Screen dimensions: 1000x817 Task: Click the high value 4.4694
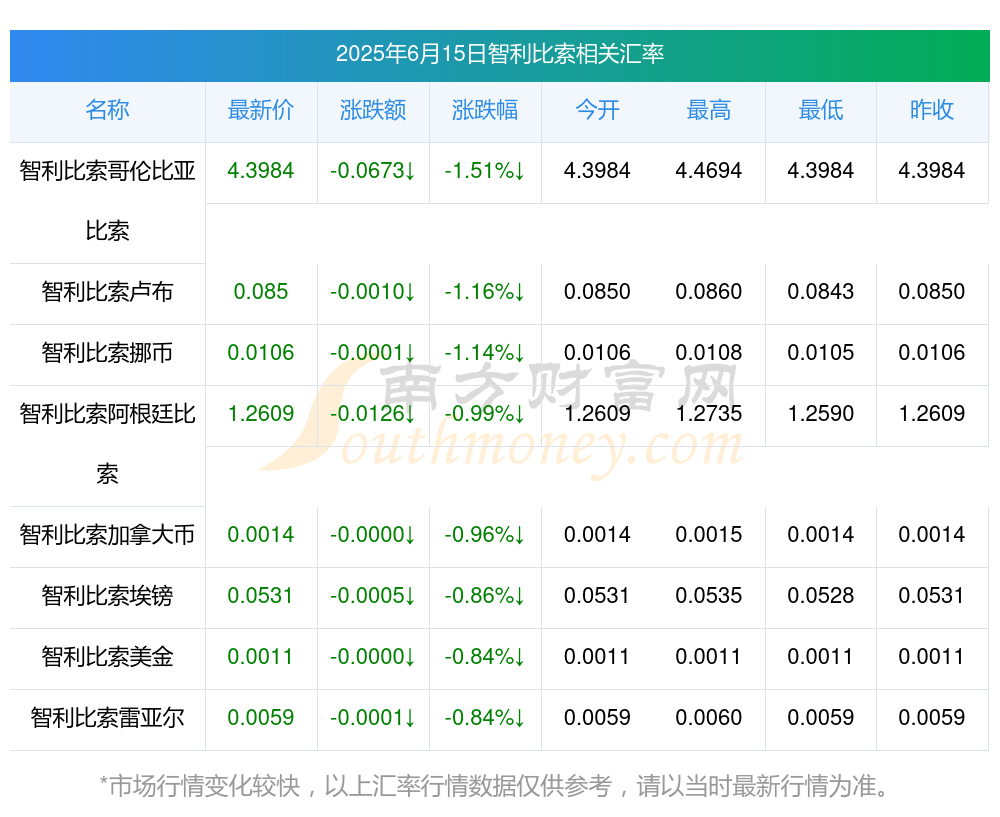pos(709,171)
